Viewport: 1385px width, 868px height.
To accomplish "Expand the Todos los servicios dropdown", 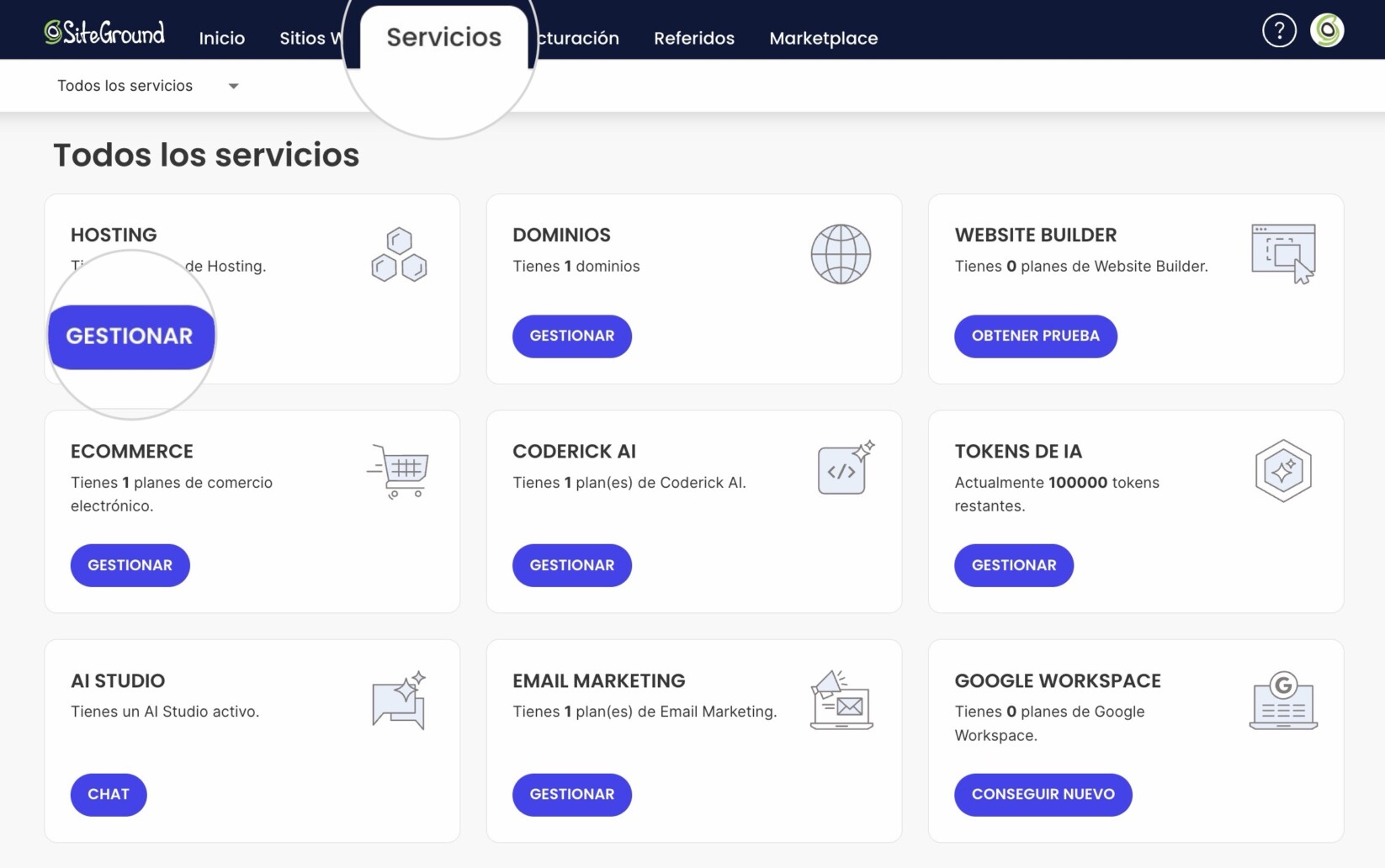I will (x=148, y=86).
